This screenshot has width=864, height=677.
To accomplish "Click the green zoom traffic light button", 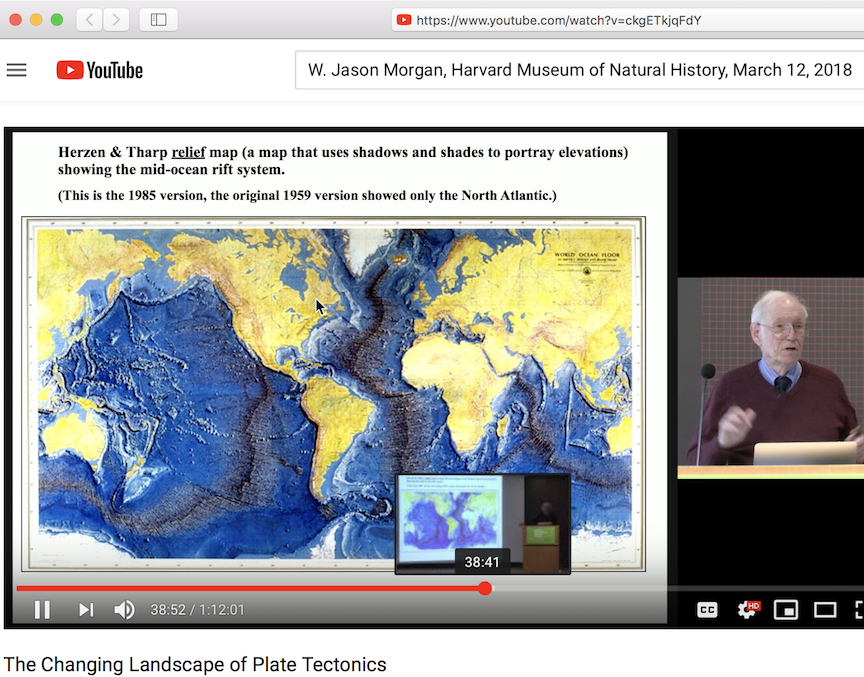I will 57,18.
